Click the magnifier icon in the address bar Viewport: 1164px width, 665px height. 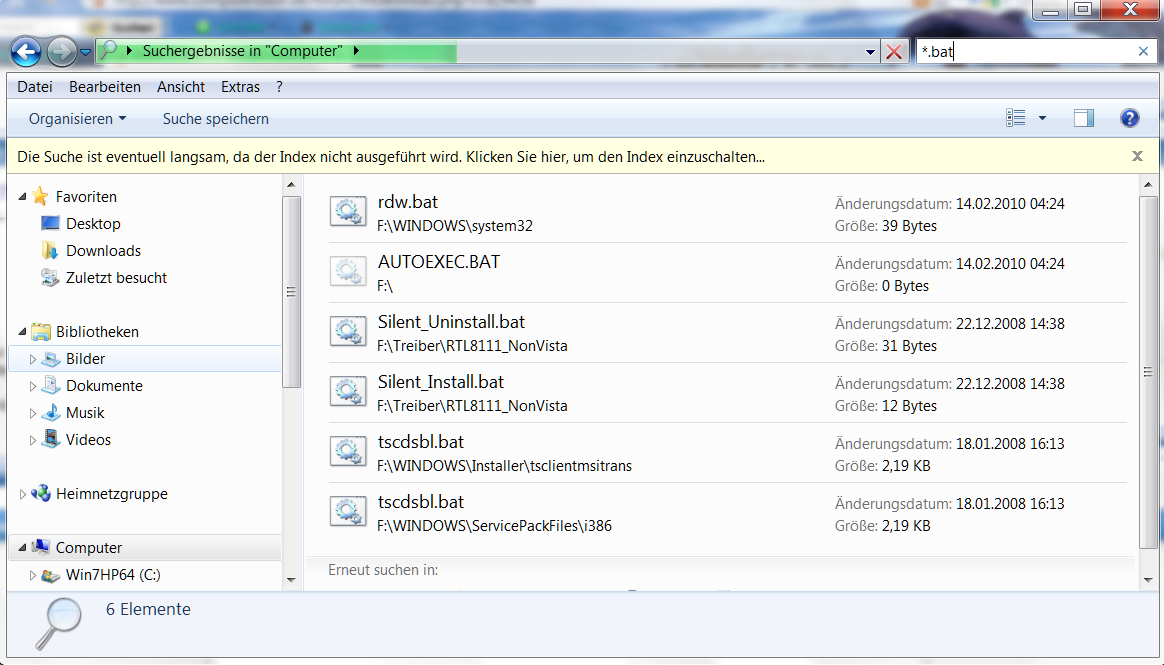click(x=108, y=50)
